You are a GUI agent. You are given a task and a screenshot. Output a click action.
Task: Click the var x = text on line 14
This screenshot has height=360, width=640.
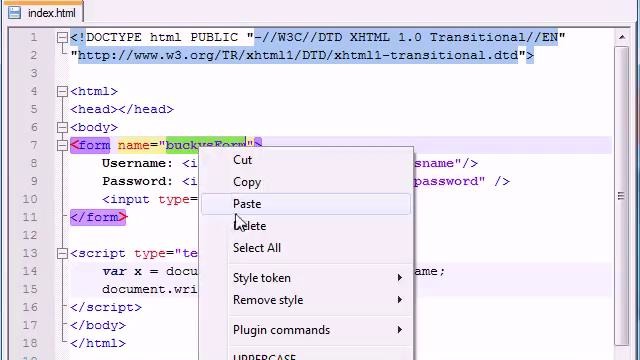tap(130, 271)
